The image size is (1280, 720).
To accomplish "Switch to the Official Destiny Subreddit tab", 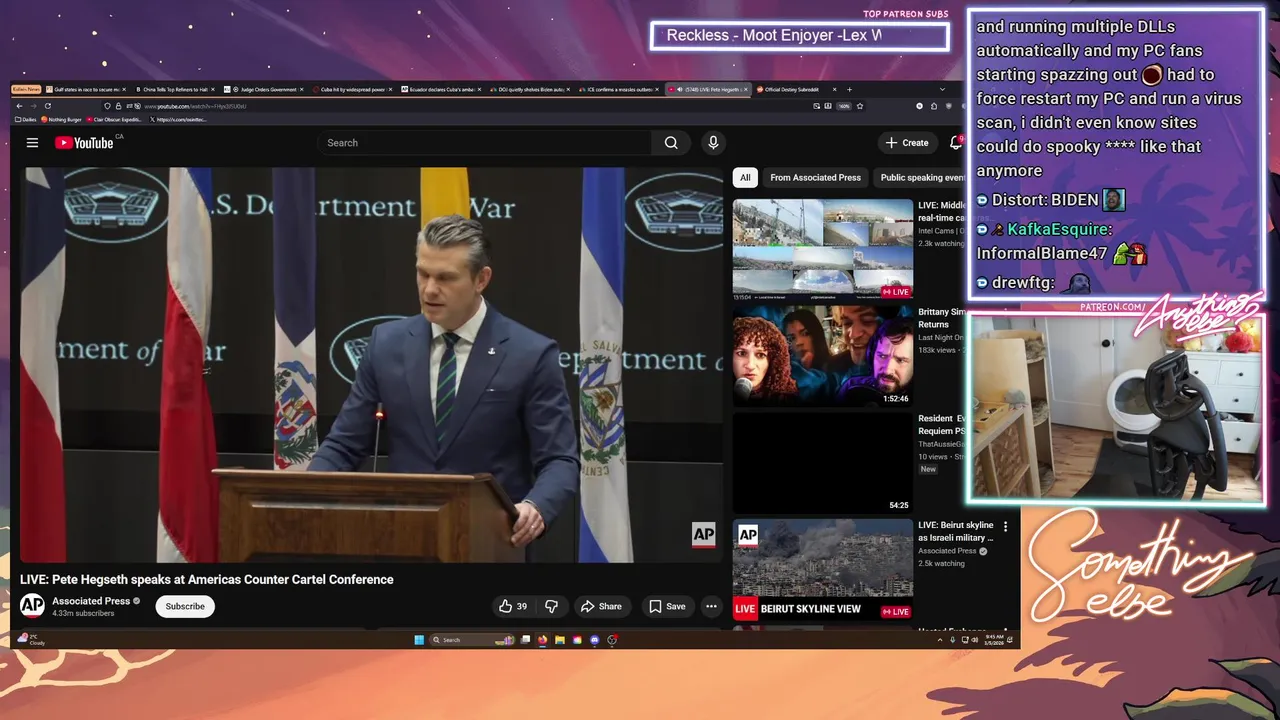I will point(796,89).
